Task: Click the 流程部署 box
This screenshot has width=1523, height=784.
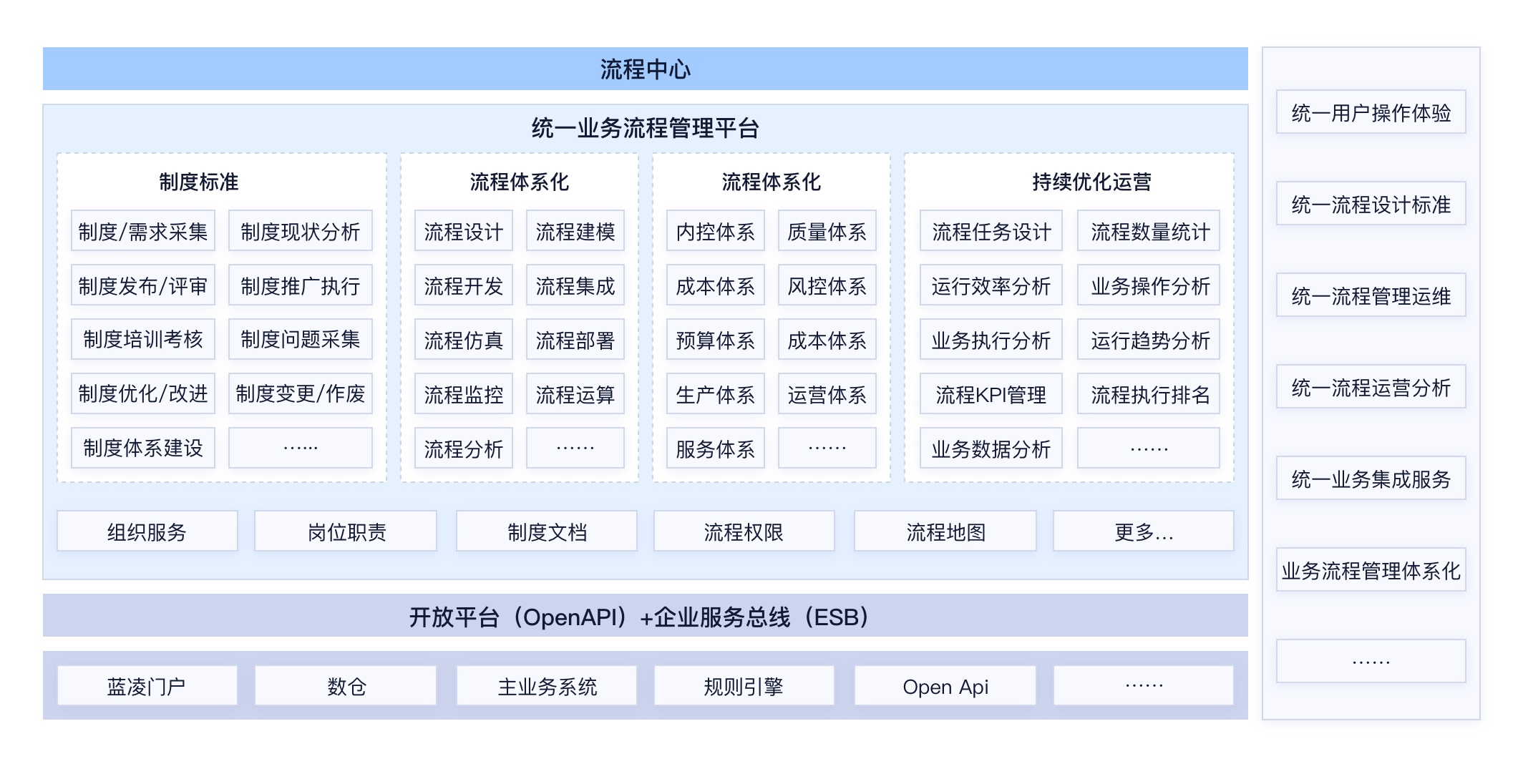Action: click(575, 339)
